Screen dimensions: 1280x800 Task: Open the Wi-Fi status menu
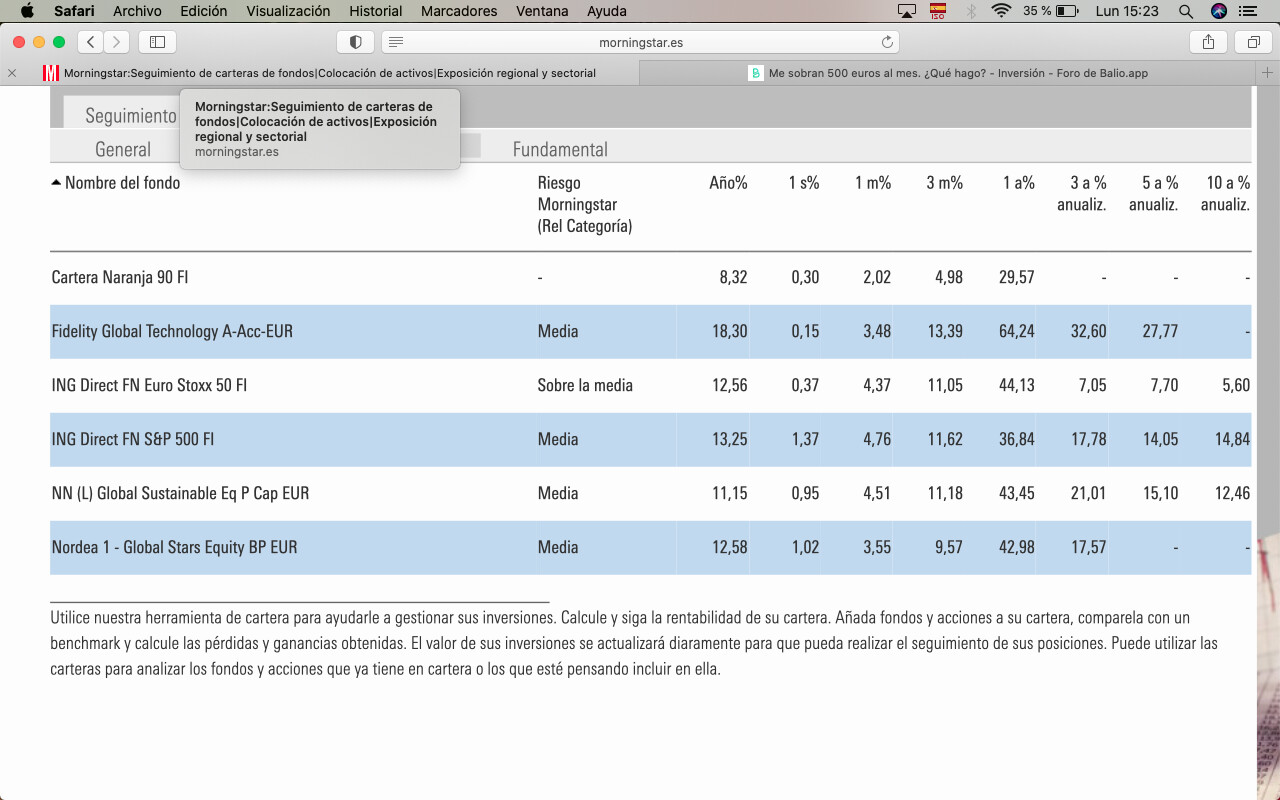pyautogui.click(x=1001, y=11)
